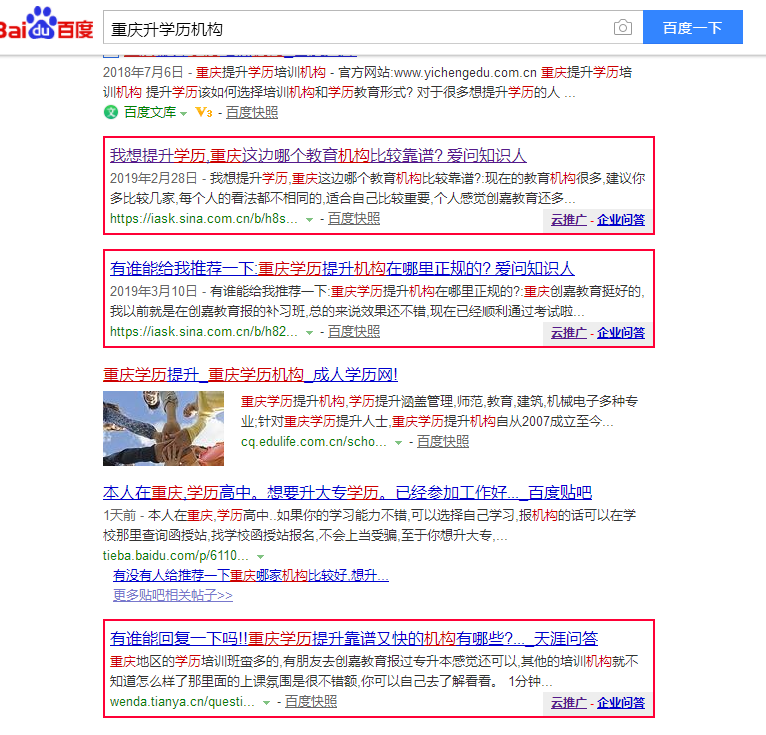This screenshot has height=735, width=766.
Task: Click green Baidu Wenku shield icon
Action: (111, 112)
